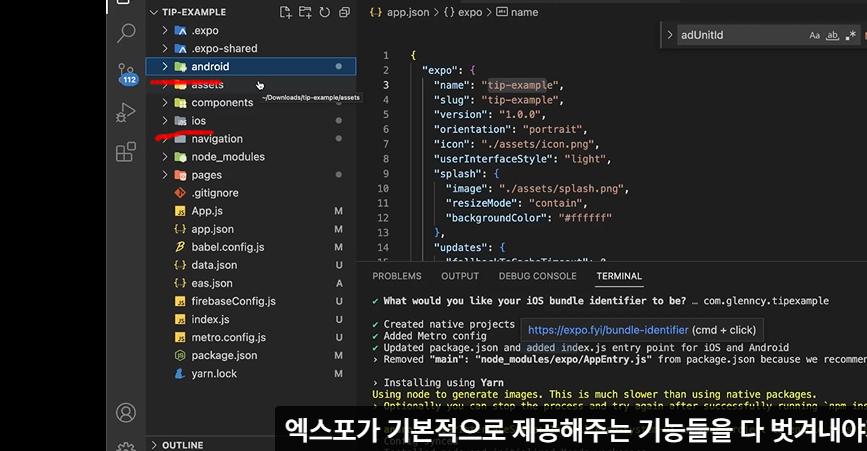
Task: Expand the .expo folder
Action: pos(165,30)
